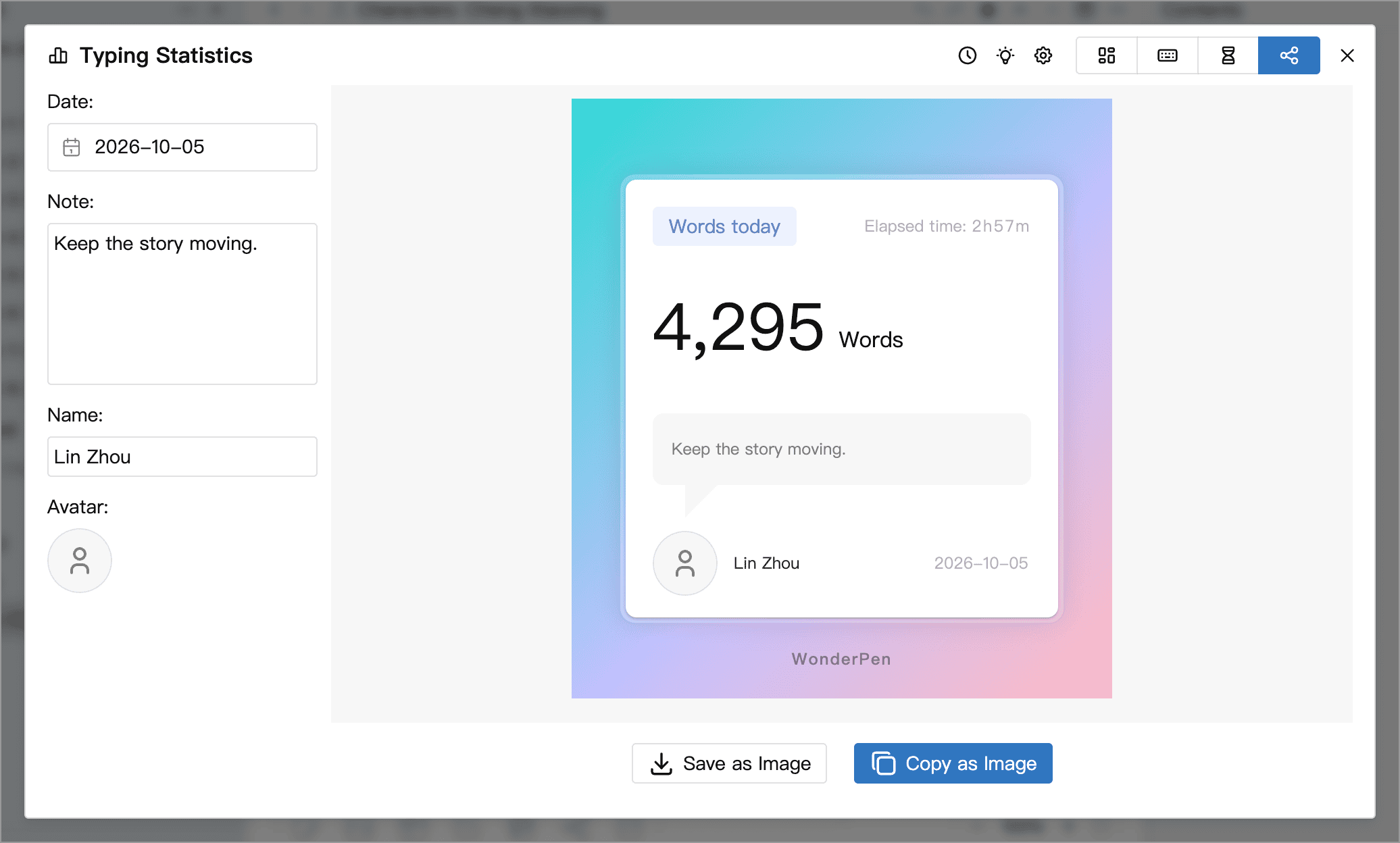
Task: Click Elapsed time: 2h57m text
Action: [x=947, y=226]
